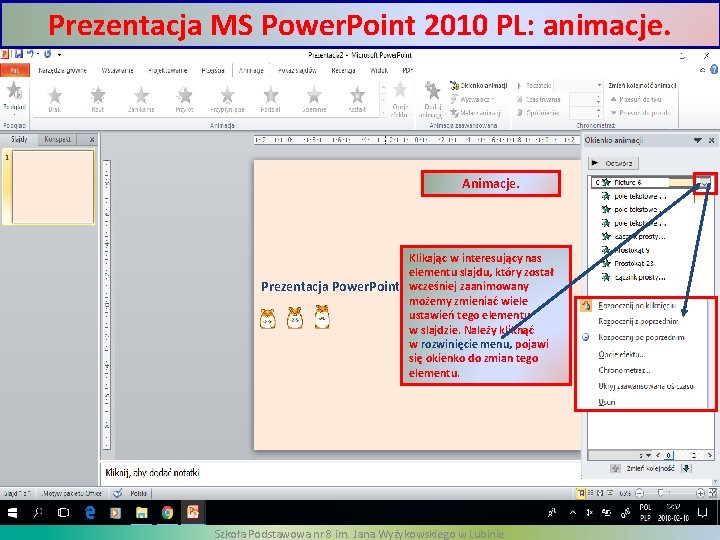Expand the animation gallery more arrow
The width and height of the screenshot is (720, 540).
point(384,112)
